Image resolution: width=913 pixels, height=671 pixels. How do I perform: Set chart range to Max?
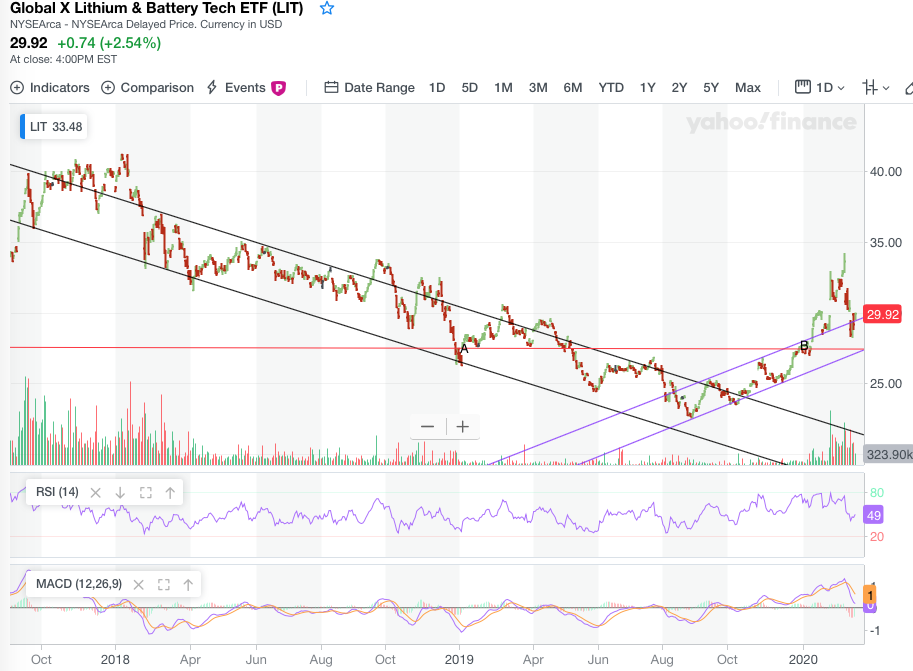(x=748, y=87)
